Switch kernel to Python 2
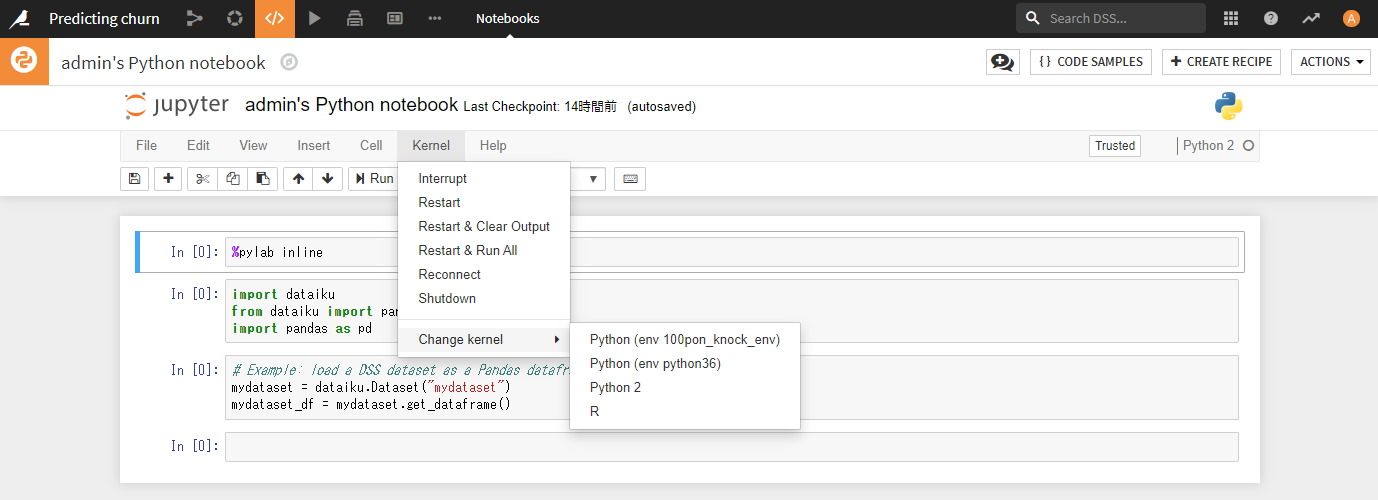This screenshot has width=1378, height=500. 685,387
